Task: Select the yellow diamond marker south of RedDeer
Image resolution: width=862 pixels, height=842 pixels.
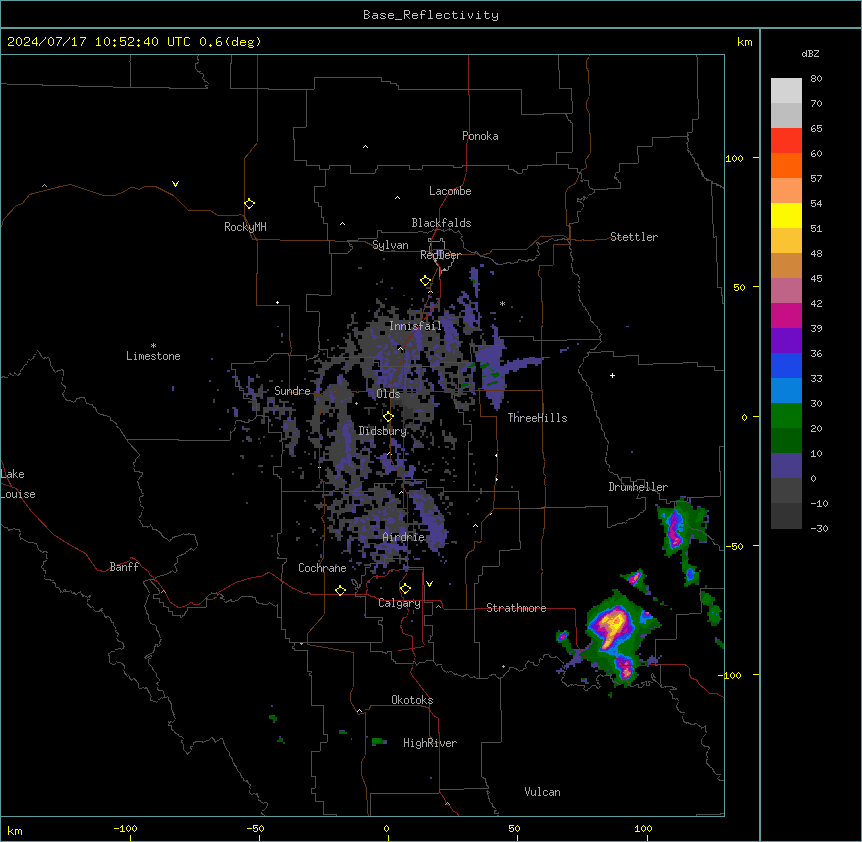Action: pos(425,281)
